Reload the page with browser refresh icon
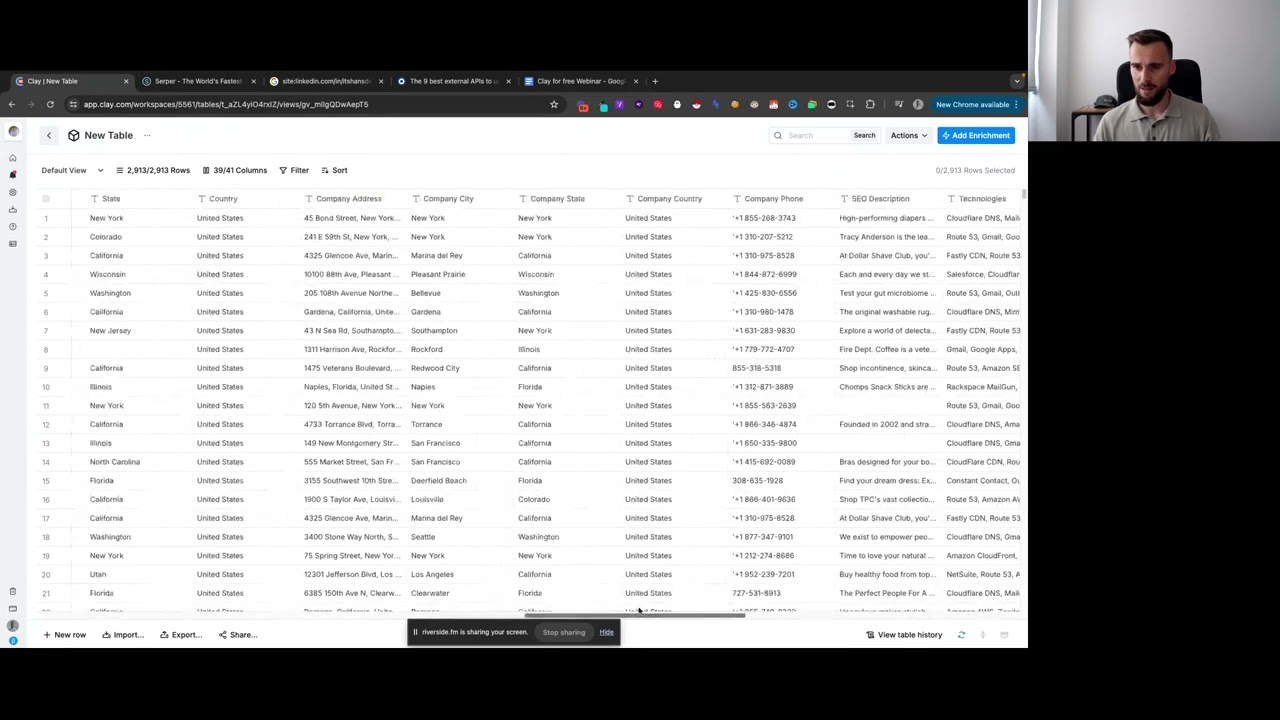 50,104
